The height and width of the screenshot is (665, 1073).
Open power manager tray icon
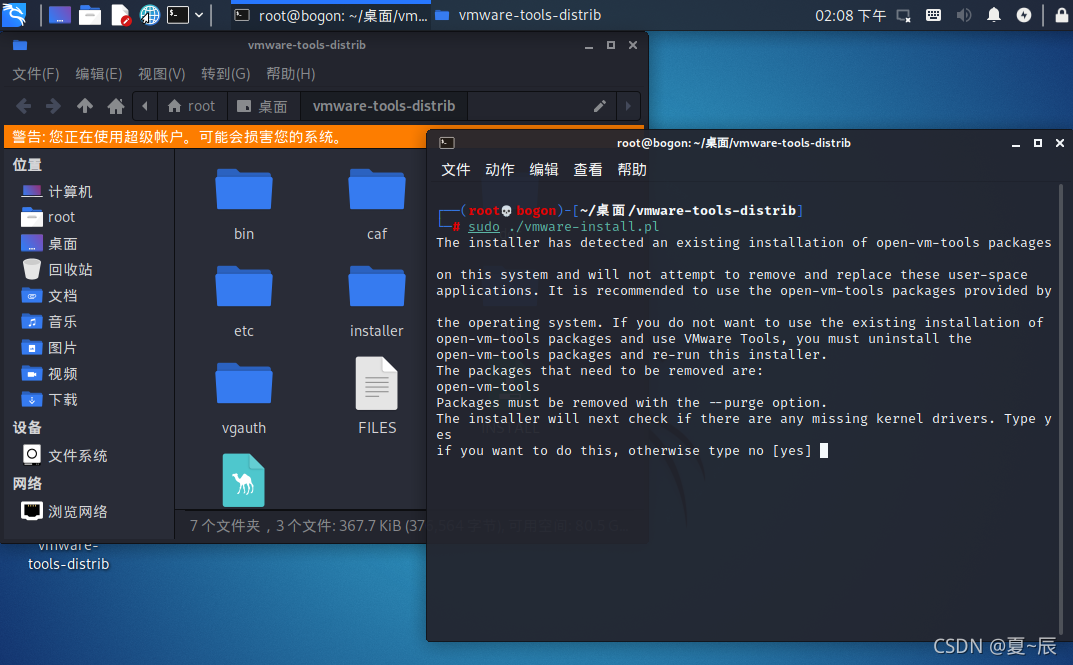coord(1024,15)
